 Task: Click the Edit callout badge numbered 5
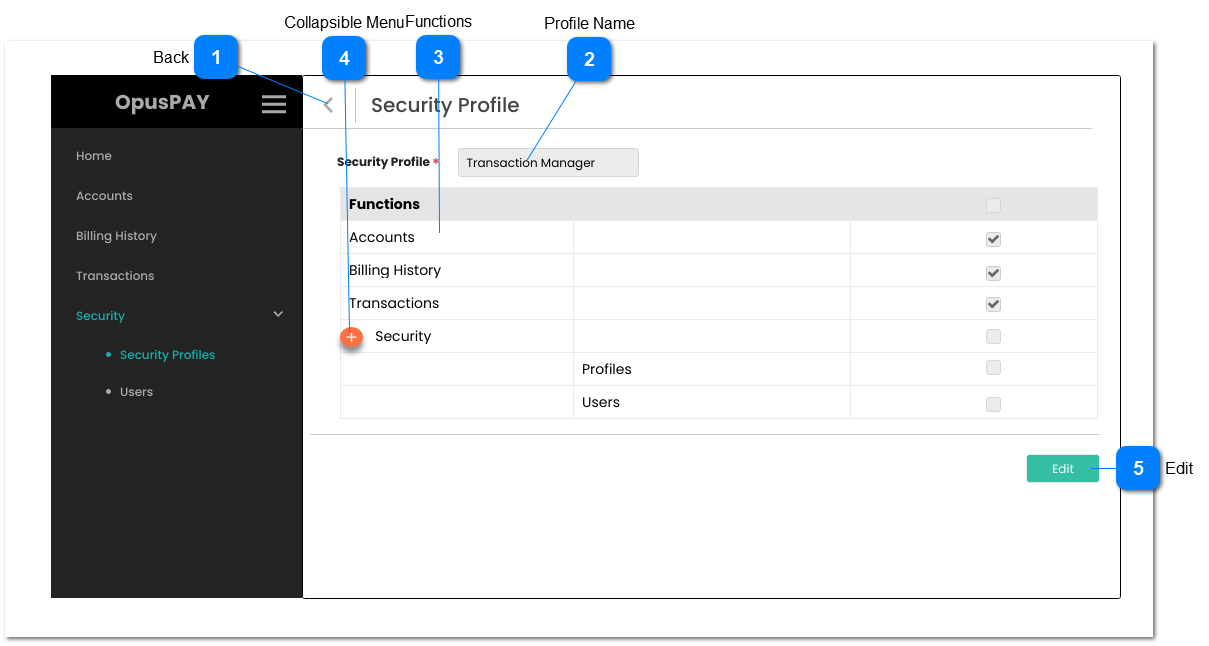1138,468
